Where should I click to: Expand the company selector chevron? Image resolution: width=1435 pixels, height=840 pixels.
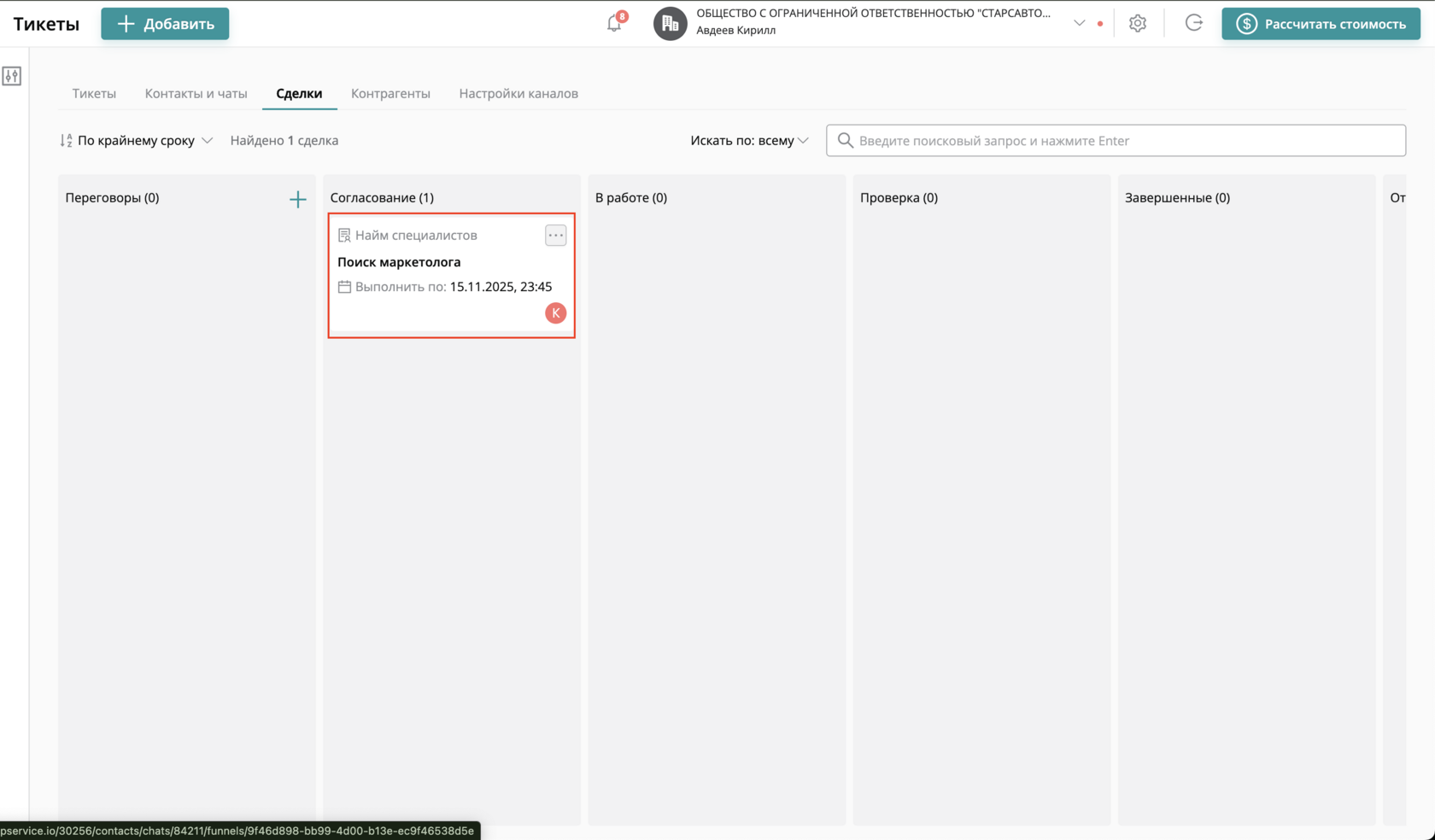pyautogui.click(x=1079, y=23)
